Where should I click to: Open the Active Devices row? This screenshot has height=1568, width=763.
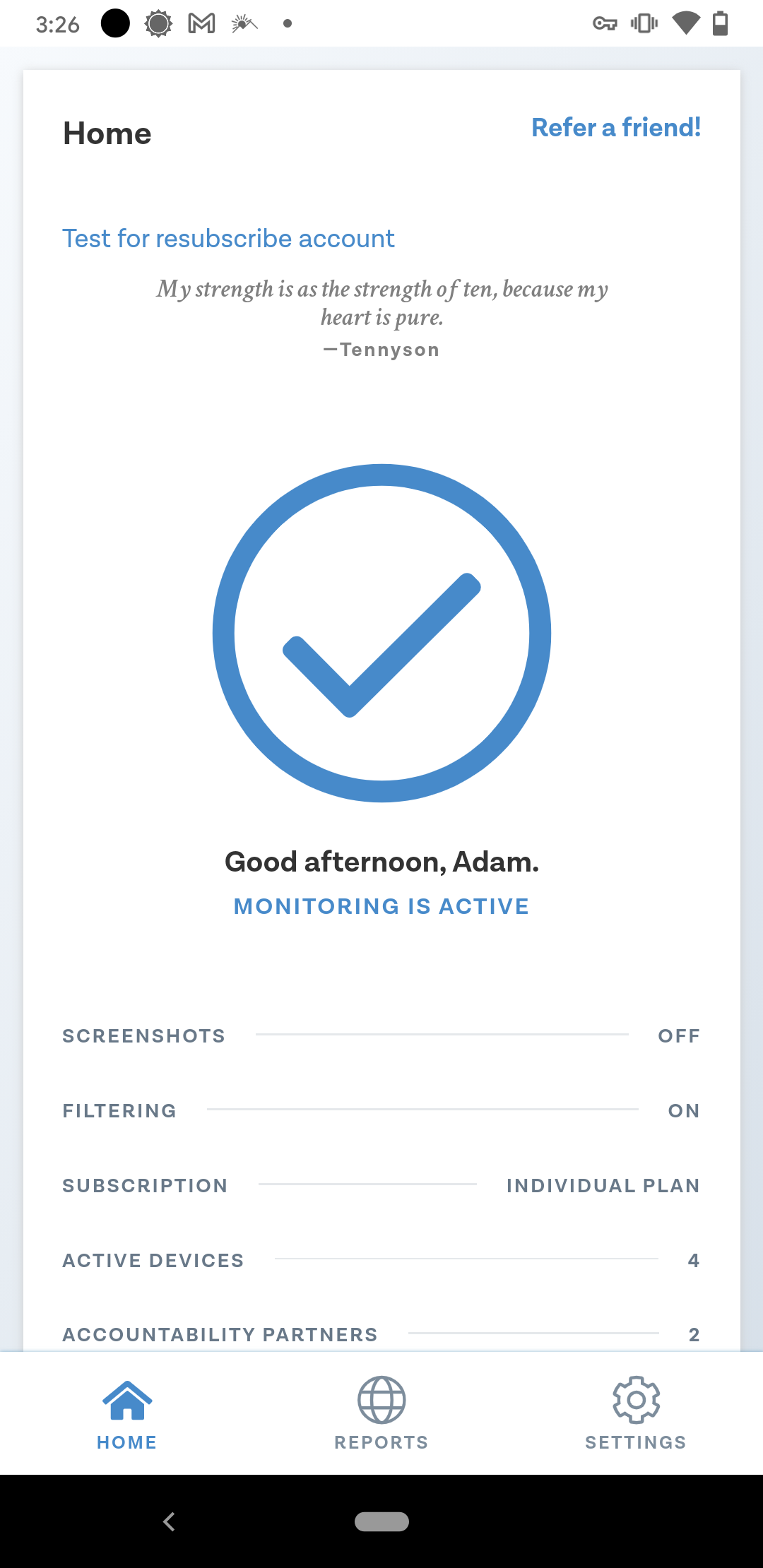coord(381,1260)
